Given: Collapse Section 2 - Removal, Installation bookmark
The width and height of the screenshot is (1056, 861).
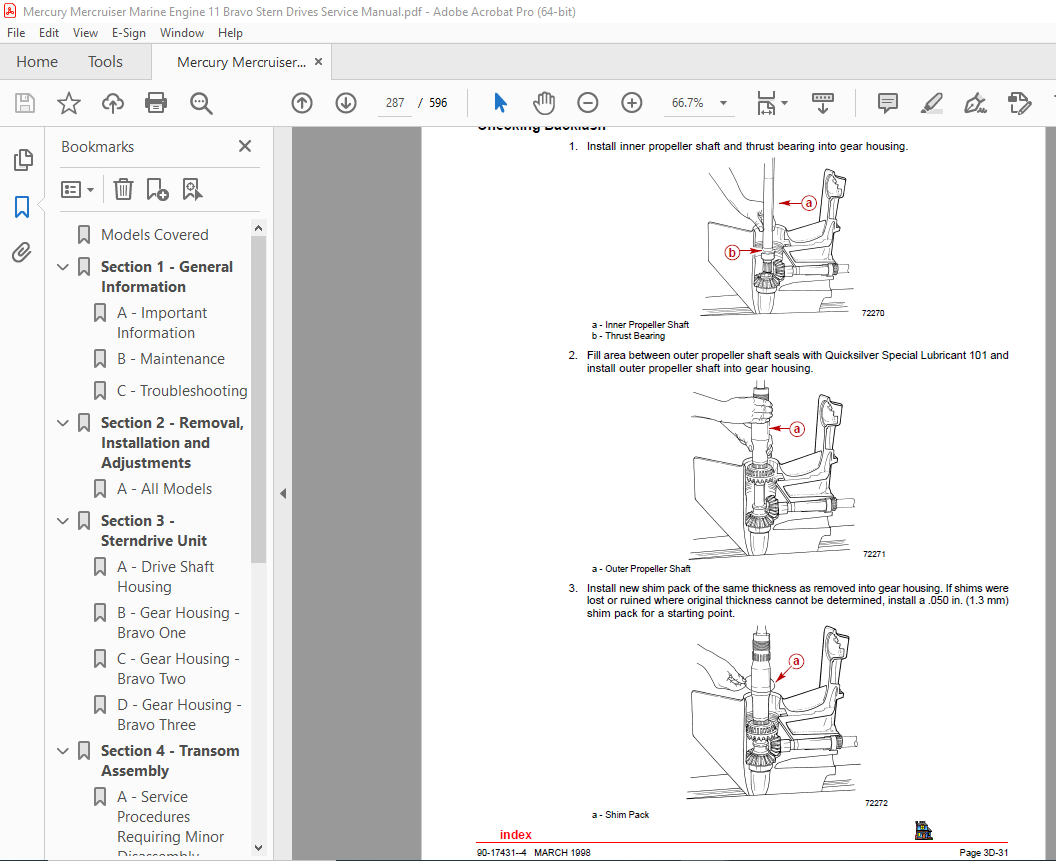Looking at the screenshot, I should click(x=63, y=423).
